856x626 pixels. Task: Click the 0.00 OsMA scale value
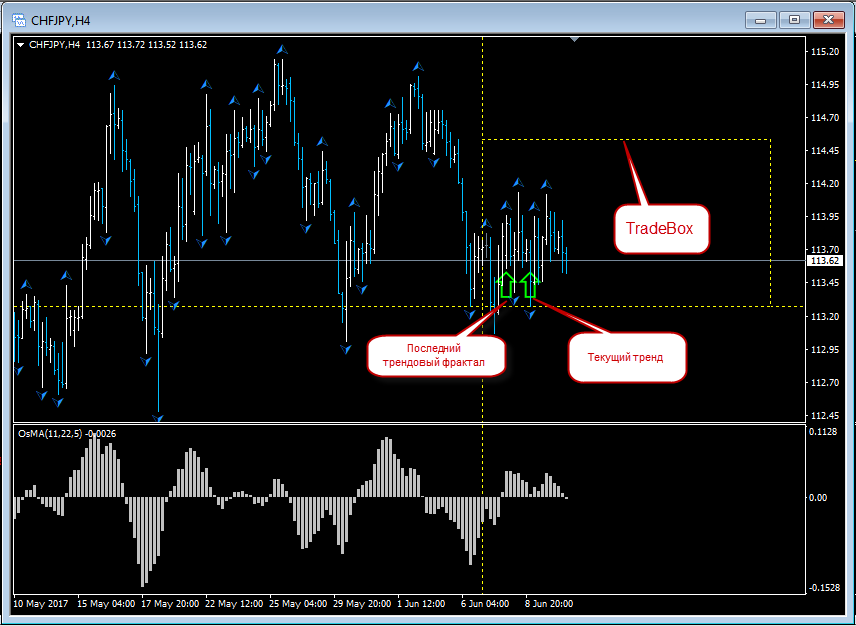[x=819, y=498]
